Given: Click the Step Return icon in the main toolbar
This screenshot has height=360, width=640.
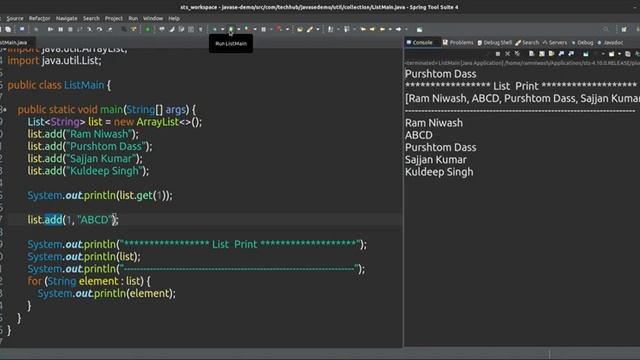Looking at the screenshot, I should (109, 29).
